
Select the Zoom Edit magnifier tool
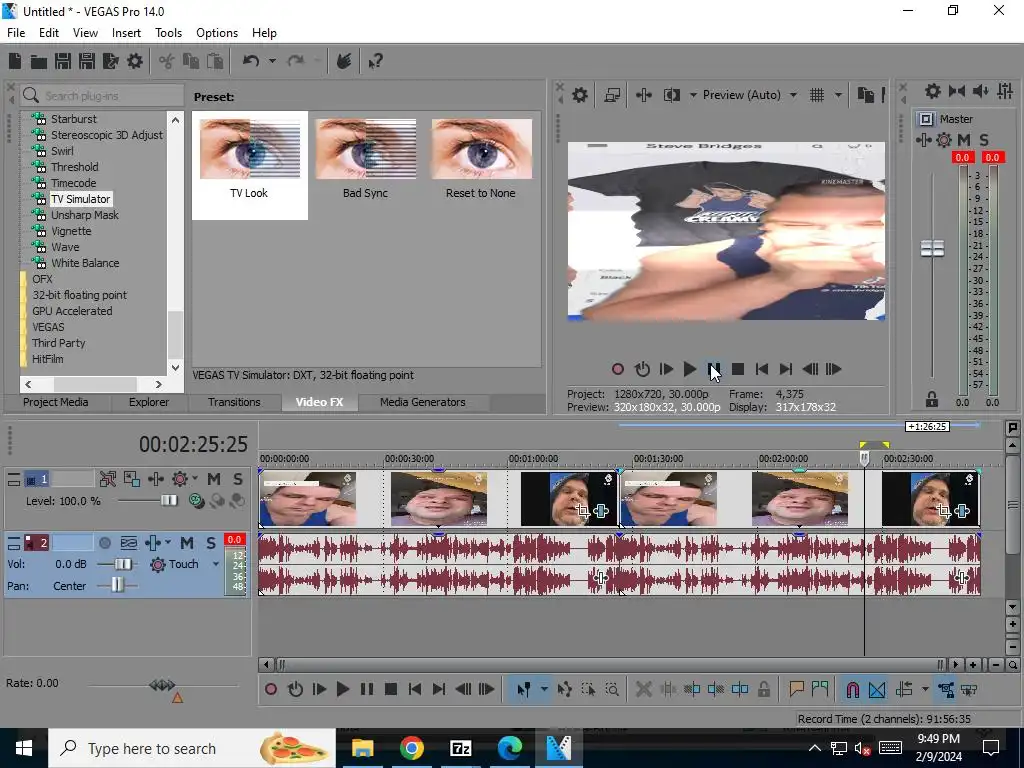[612, 689]
